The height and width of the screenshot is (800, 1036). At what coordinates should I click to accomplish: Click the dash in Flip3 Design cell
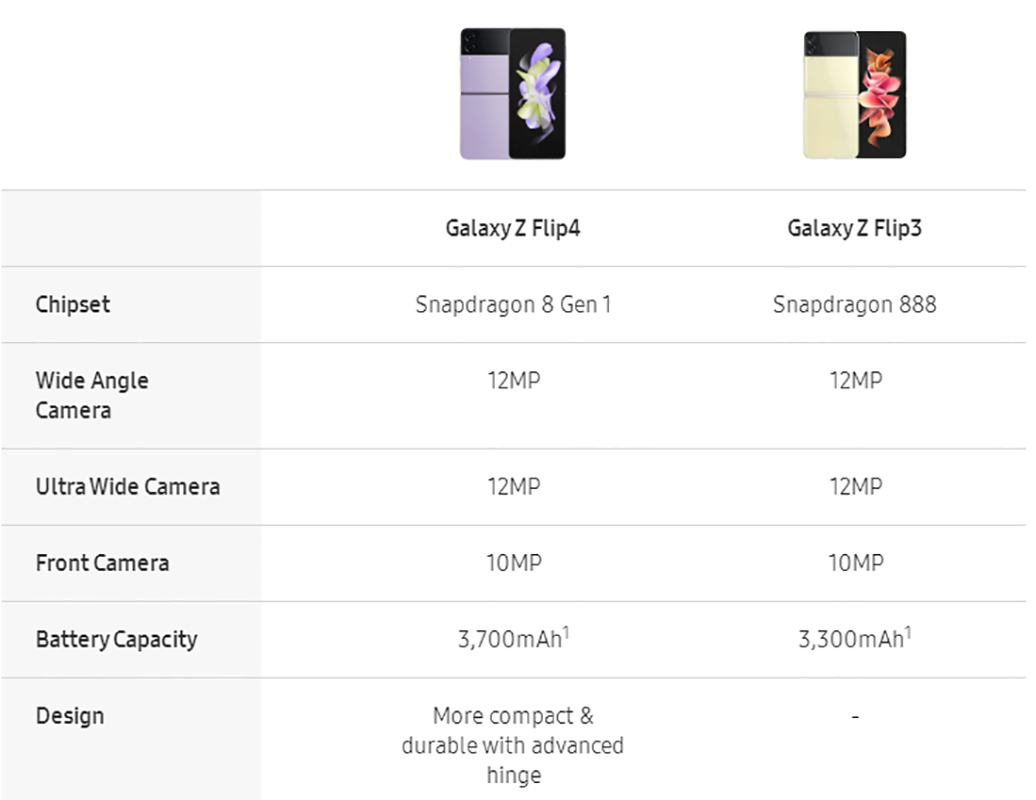pos(855,716)
